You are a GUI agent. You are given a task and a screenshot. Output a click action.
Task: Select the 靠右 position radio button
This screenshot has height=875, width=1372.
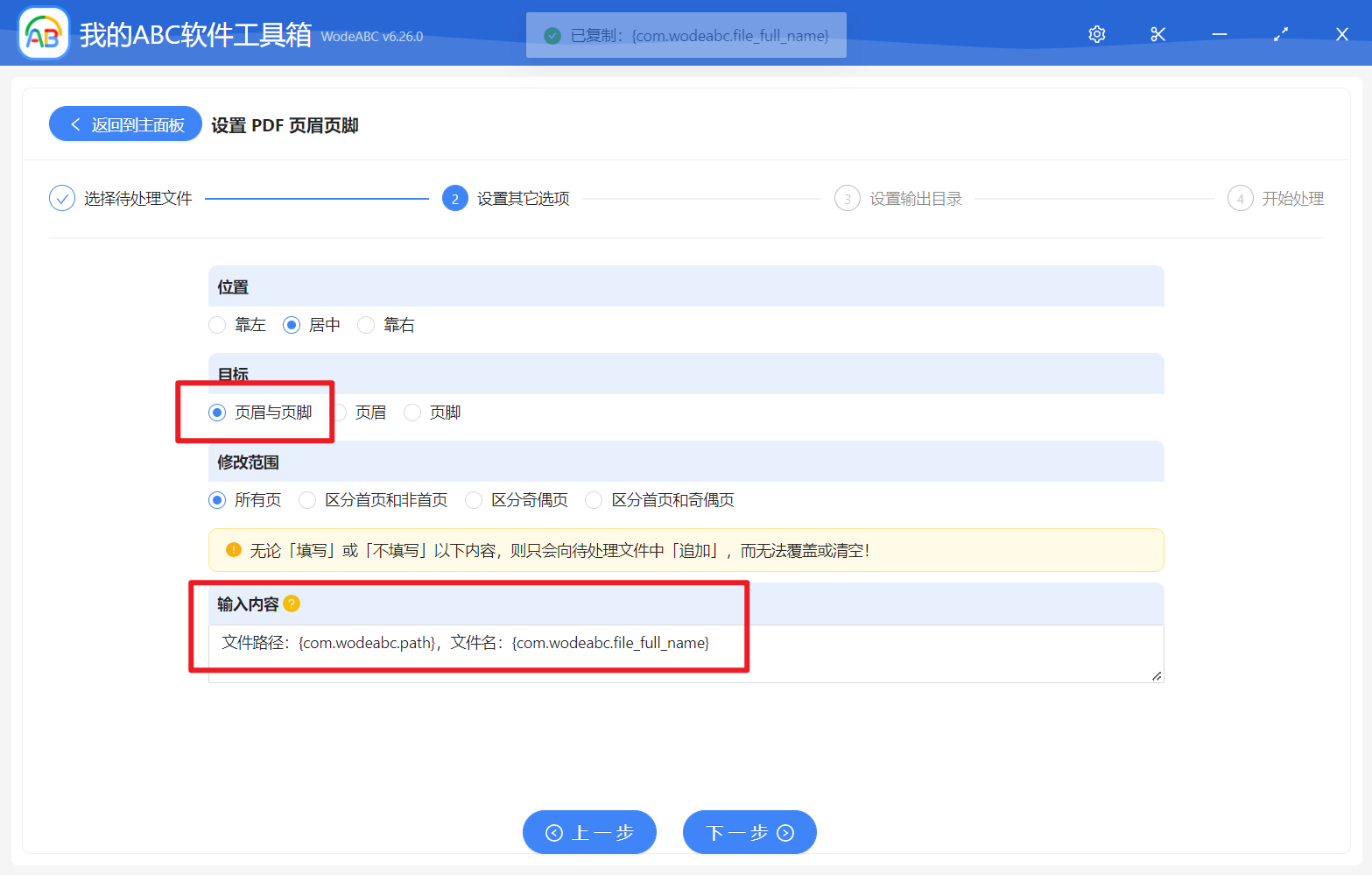point(366,325)
